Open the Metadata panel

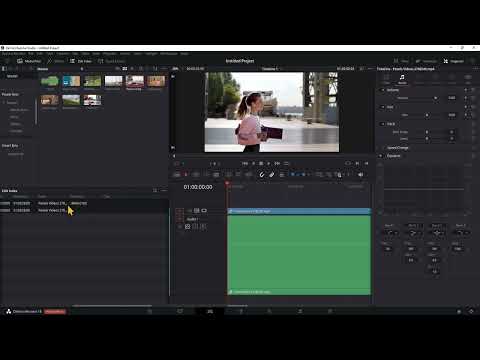426,61
